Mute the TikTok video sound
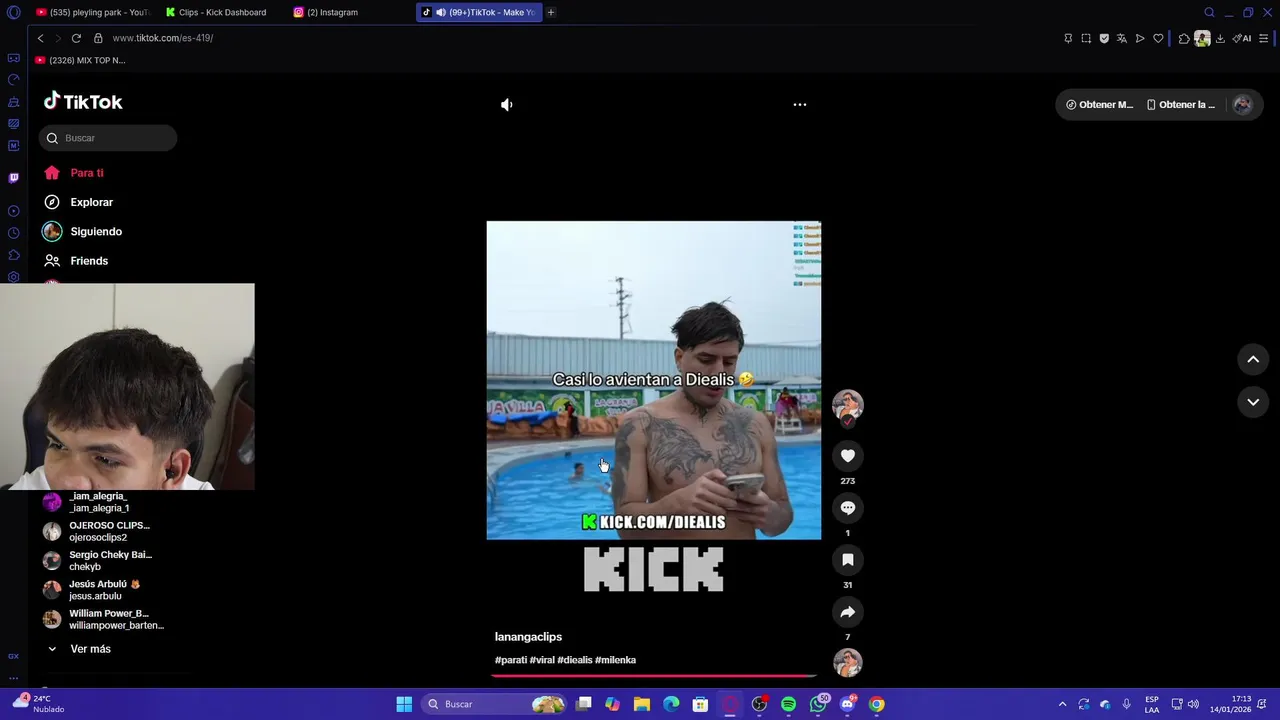Viewport: 1280px width, 720px height. (507, 104)
